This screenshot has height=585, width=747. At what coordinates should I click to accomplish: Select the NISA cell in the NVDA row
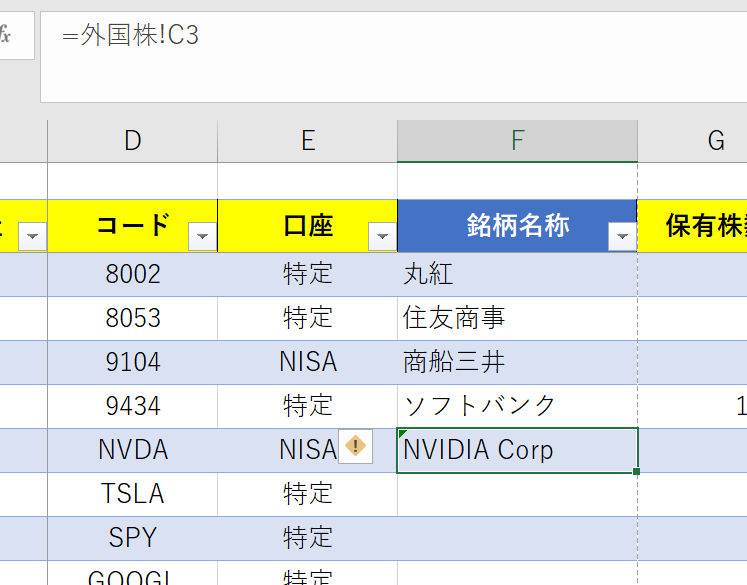coord(308,450)
